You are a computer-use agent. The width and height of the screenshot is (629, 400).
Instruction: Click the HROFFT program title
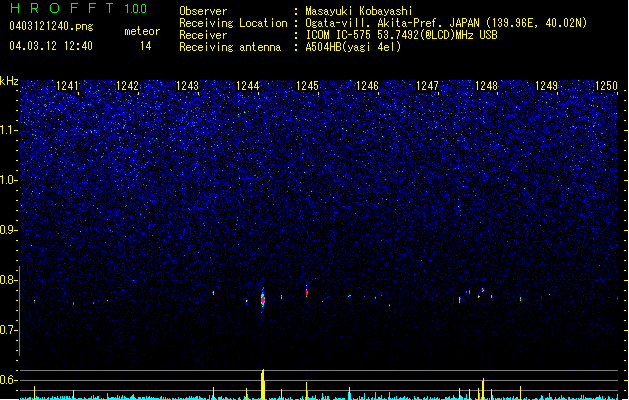coord(62,8)
